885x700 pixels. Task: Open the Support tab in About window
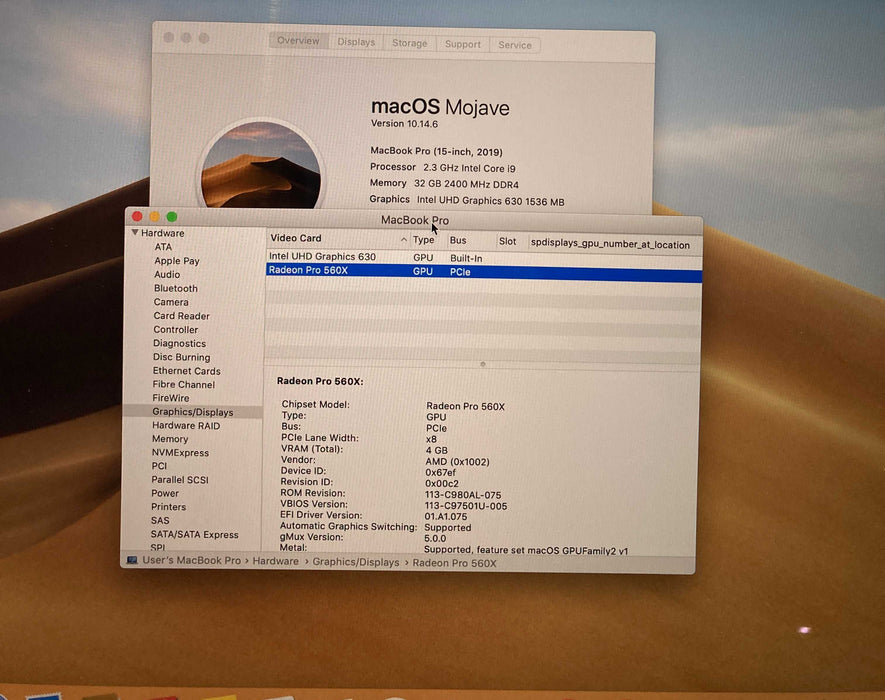pos(463,44)
